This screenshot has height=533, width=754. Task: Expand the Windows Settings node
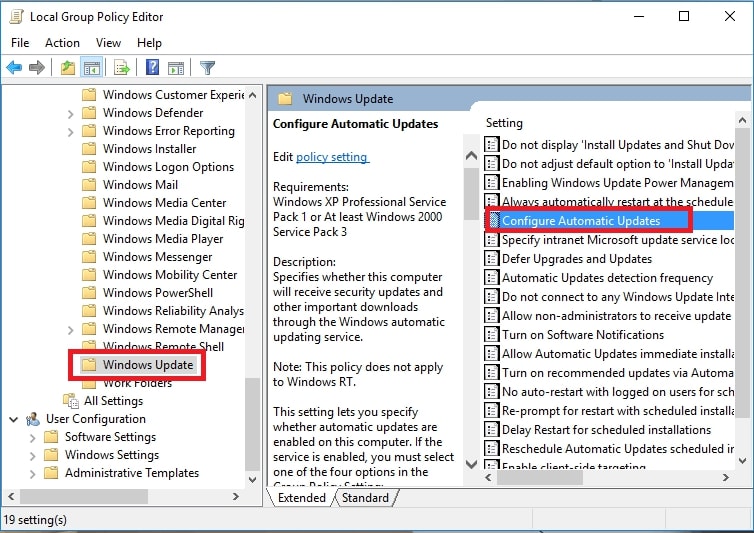[33, 456]
